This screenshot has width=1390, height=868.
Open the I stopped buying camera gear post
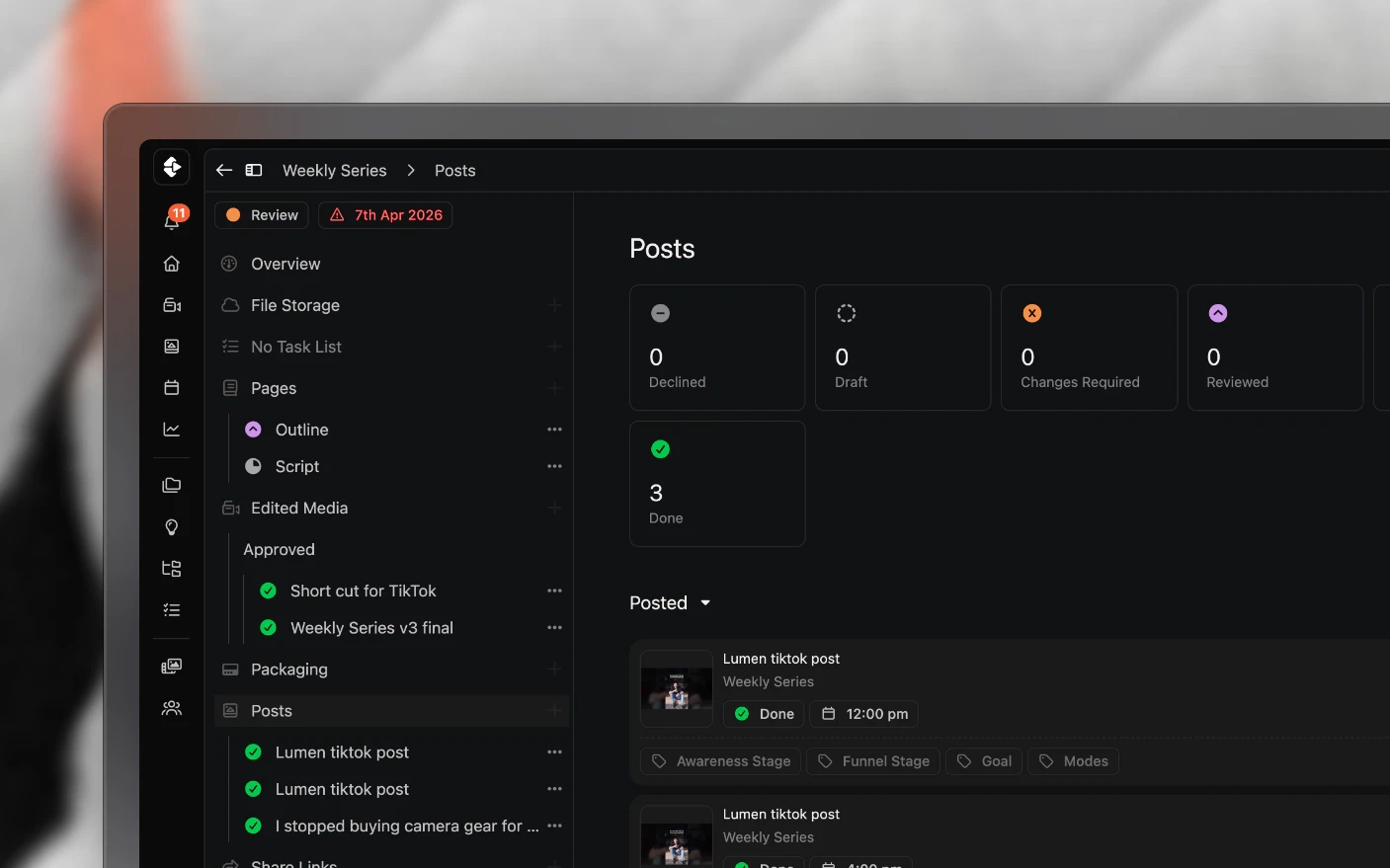pos(407,826)
